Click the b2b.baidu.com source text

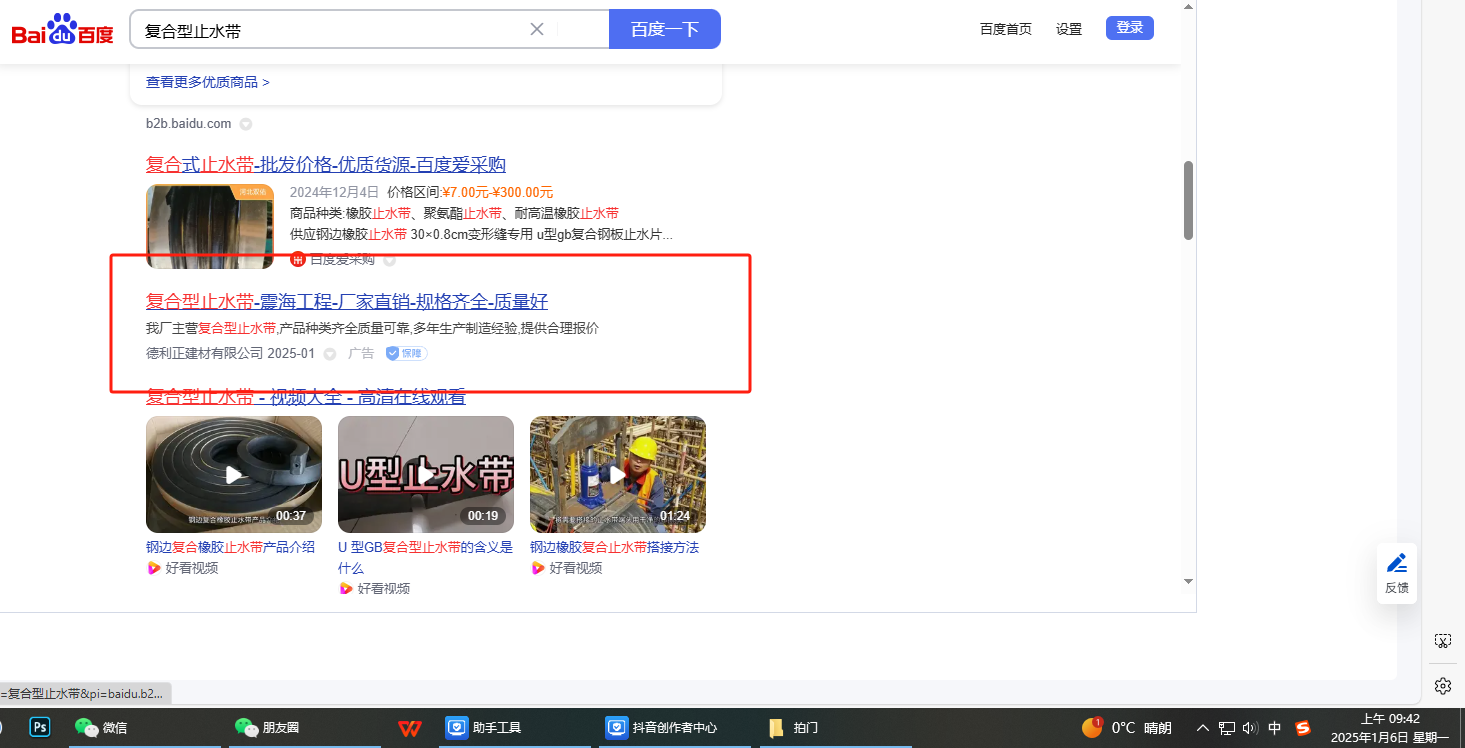[x=188, y=124]
